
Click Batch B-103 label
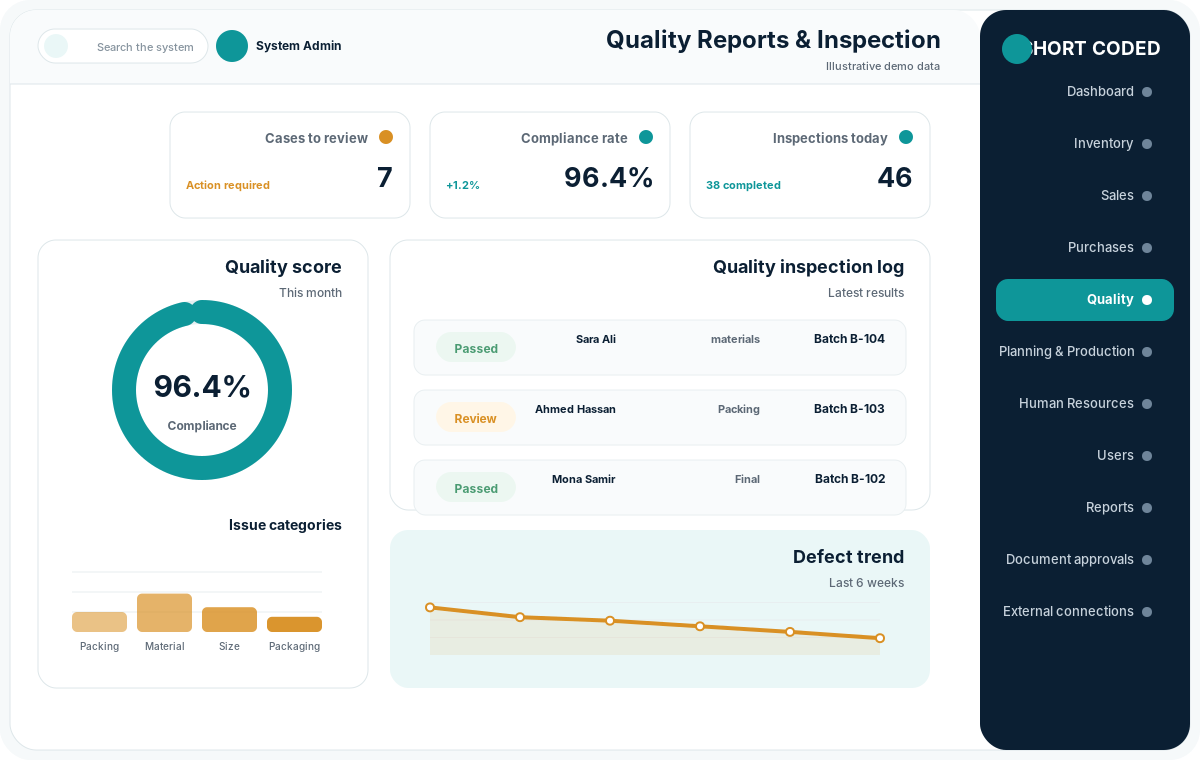point(849,409)
